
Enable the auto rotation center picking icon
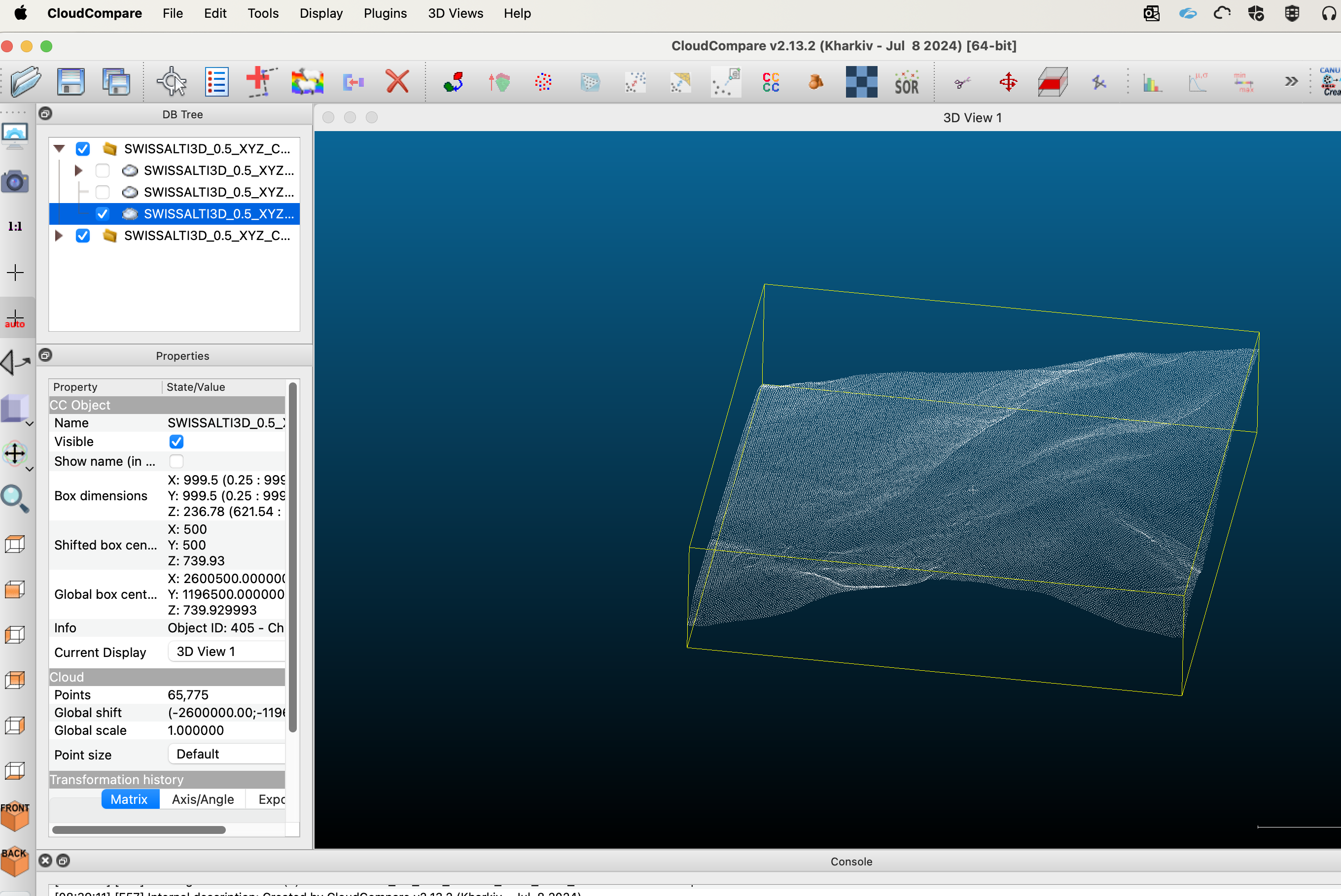pos(15,318)
